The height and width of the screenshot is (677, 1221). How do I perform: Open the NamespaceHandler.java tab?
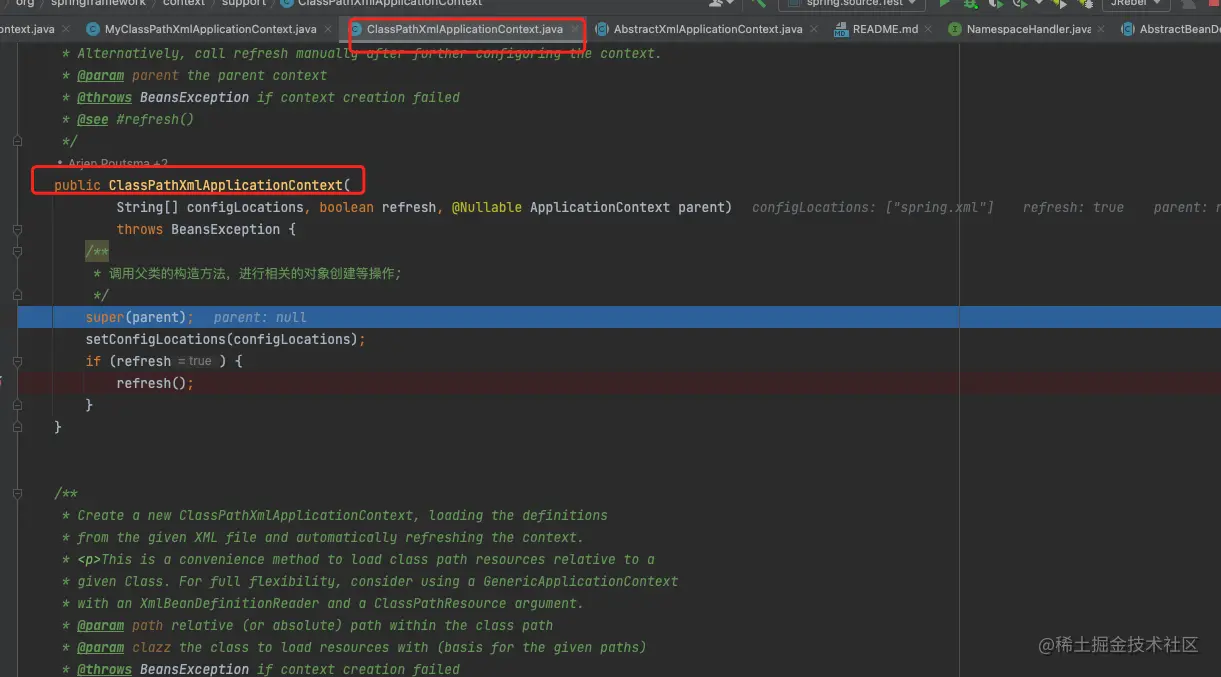1028,29
